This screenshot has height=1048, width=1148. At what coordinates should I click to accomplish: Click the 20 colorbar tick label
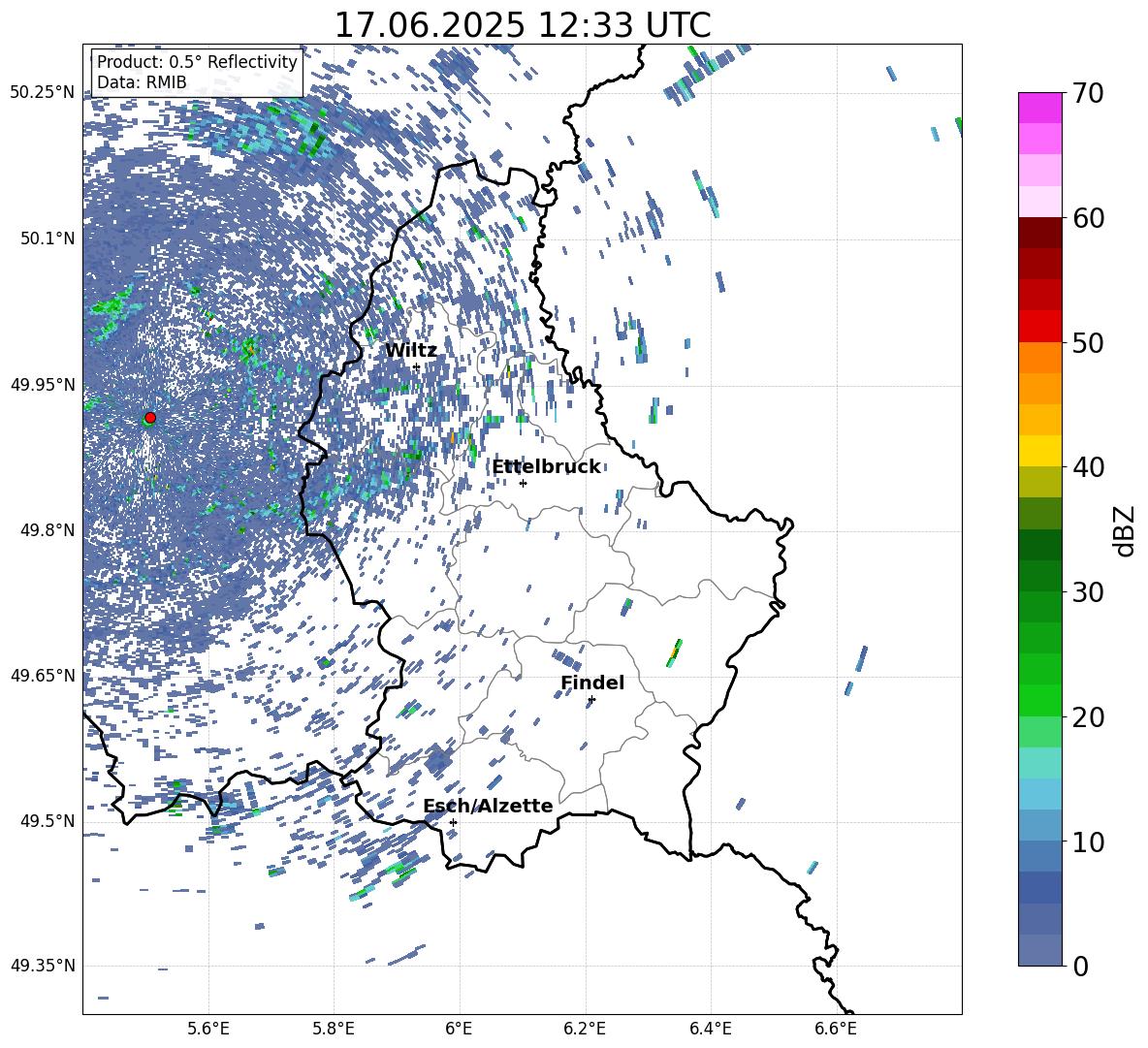point(1087,717)
